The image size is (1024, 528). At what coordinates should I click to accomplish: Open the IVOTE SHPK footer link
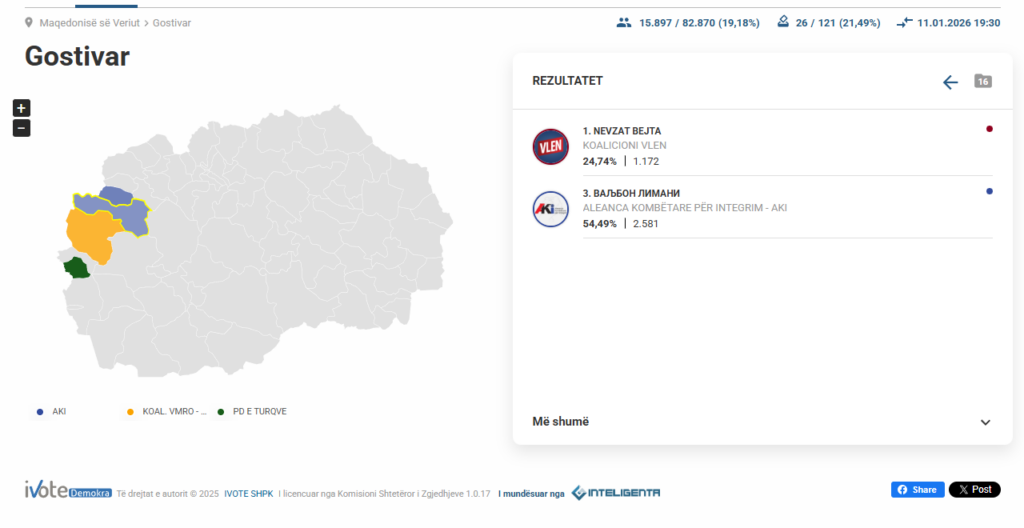248,493
